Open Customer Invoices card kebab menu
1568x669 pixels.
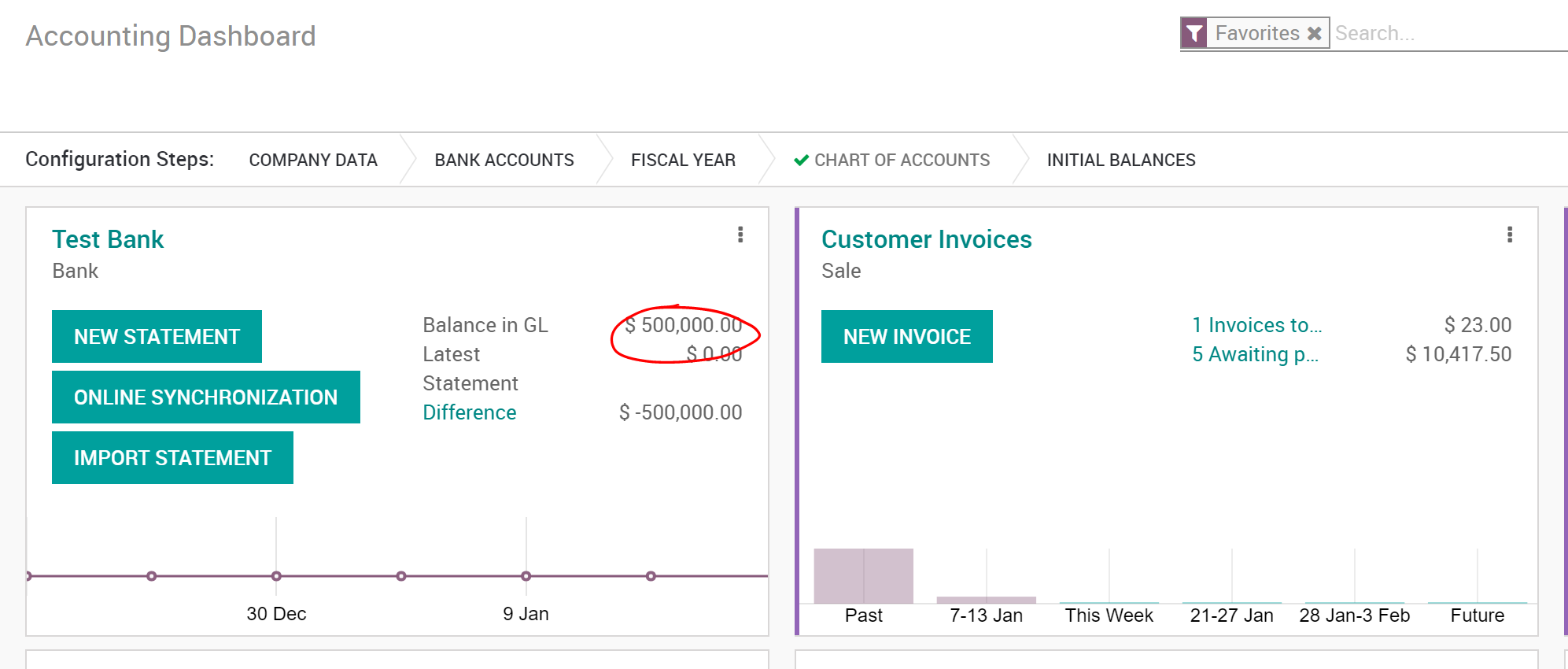pos(1510,235)
